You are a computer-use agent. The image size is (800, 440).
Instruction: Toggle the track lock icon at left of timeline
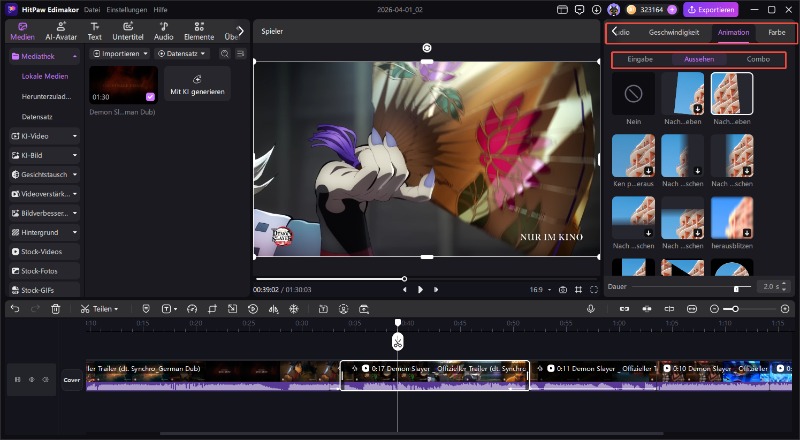tap(17, 379)
